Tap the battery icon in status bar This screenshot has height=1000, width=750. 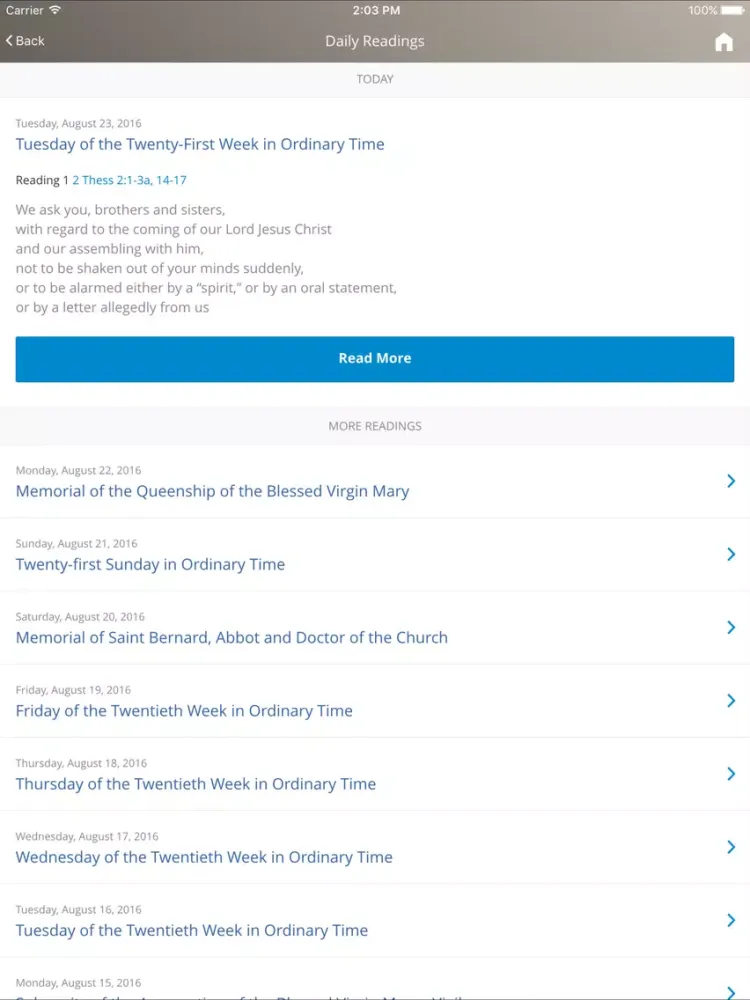(734, 10)
